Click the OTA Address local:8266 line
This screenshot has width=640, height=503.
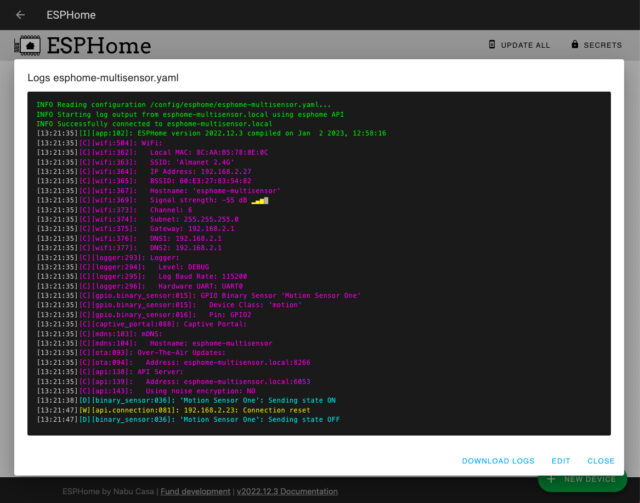pyautogui.click(x=173, y=363)
